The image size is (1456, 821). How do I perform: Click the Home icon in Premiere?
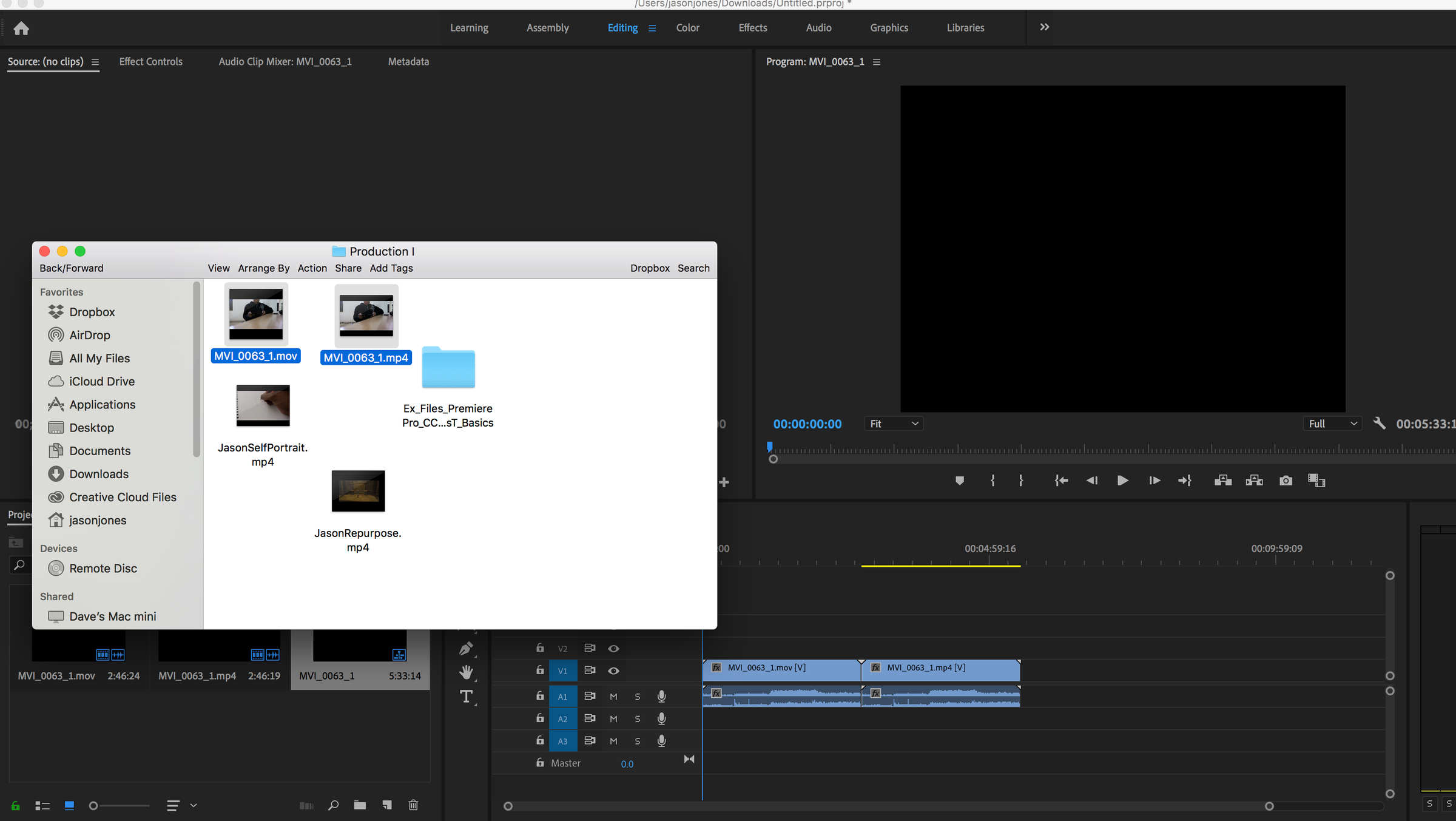coord(21,28)
